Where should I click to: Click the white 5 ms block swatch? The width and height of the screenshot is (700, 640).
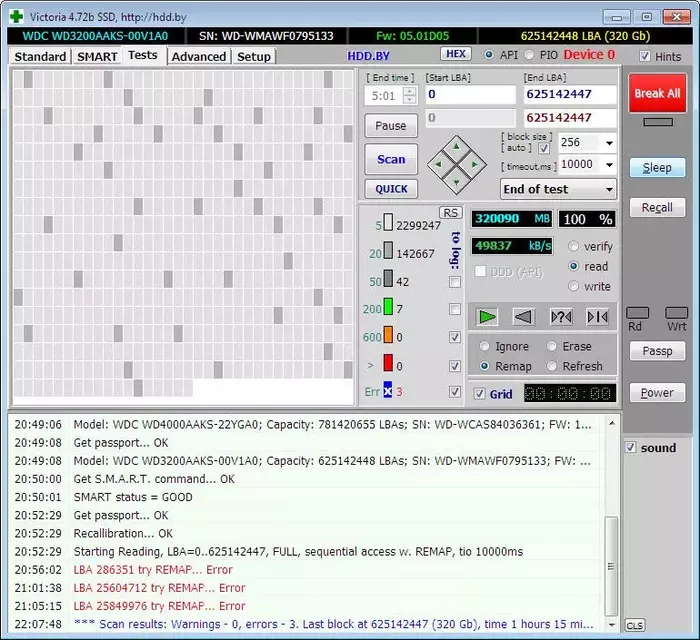(388, 222)
